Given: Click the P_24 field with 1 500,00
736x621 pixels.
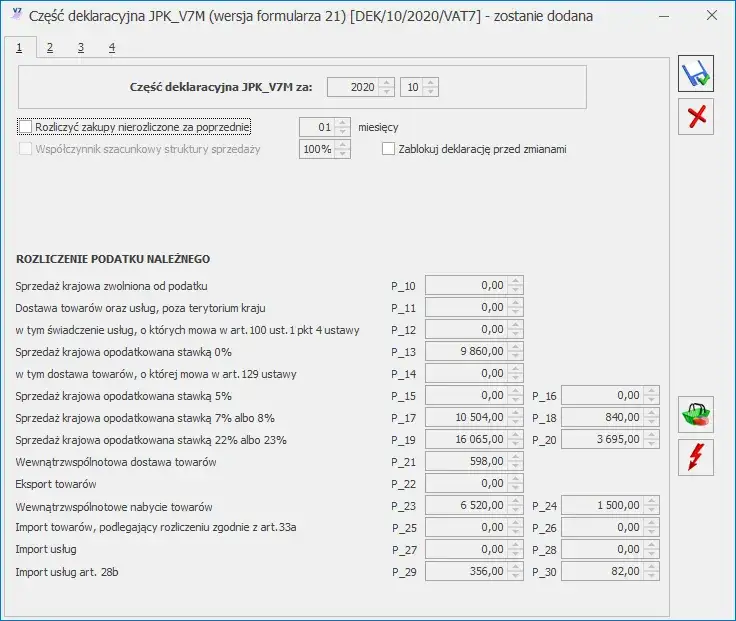Looking at the screenshot, I should click(x=602, y=506).
